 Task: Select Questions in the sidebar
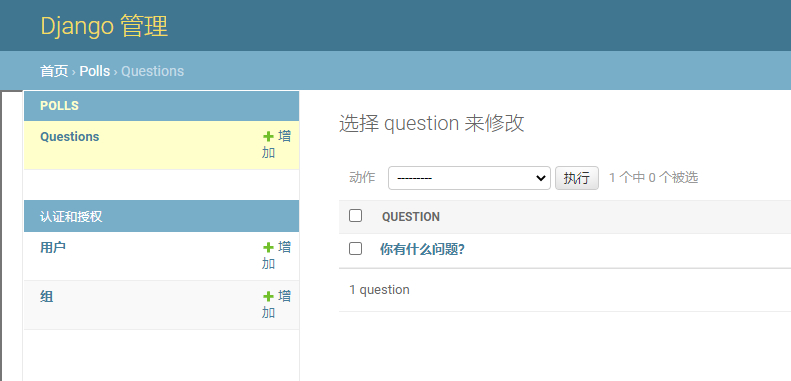(70, 137)
